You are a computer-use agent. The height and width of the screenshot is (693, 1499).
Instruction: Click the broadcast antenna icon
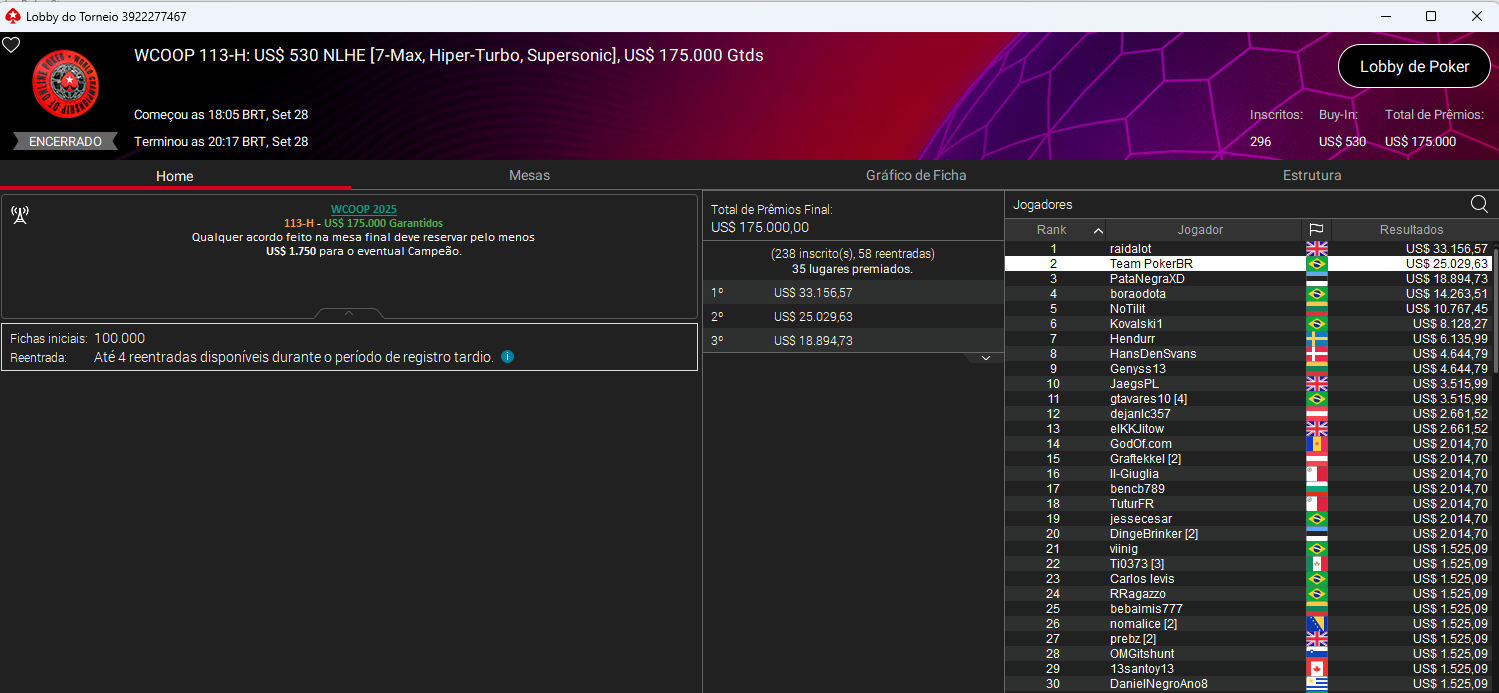[20, 215]
